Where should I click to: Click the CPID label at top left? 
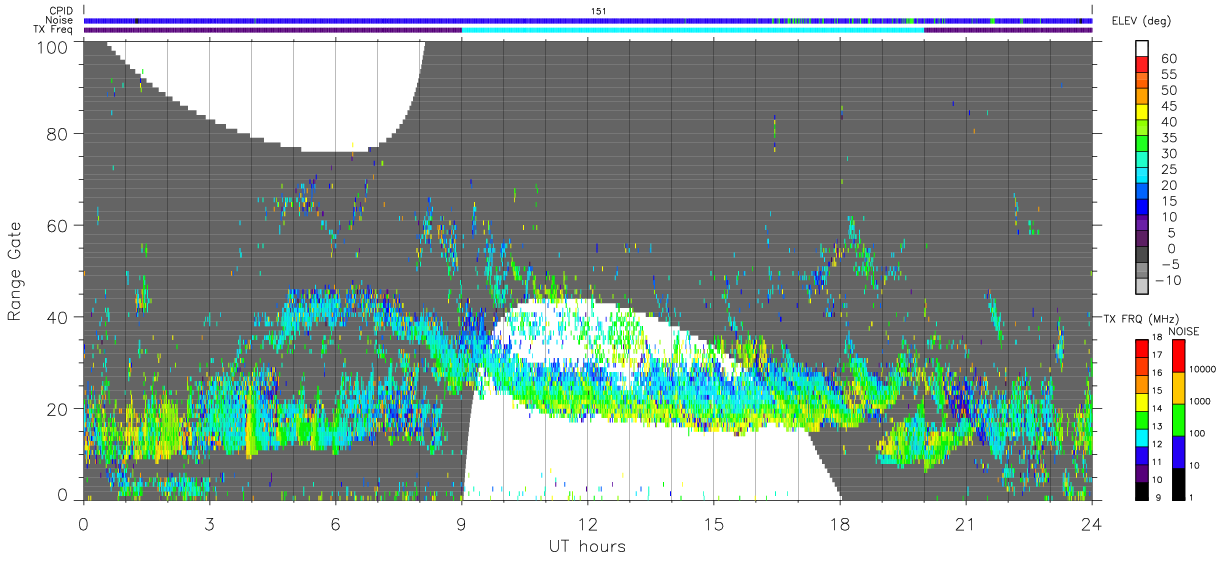pyautogui.click(x=61, y=11)
